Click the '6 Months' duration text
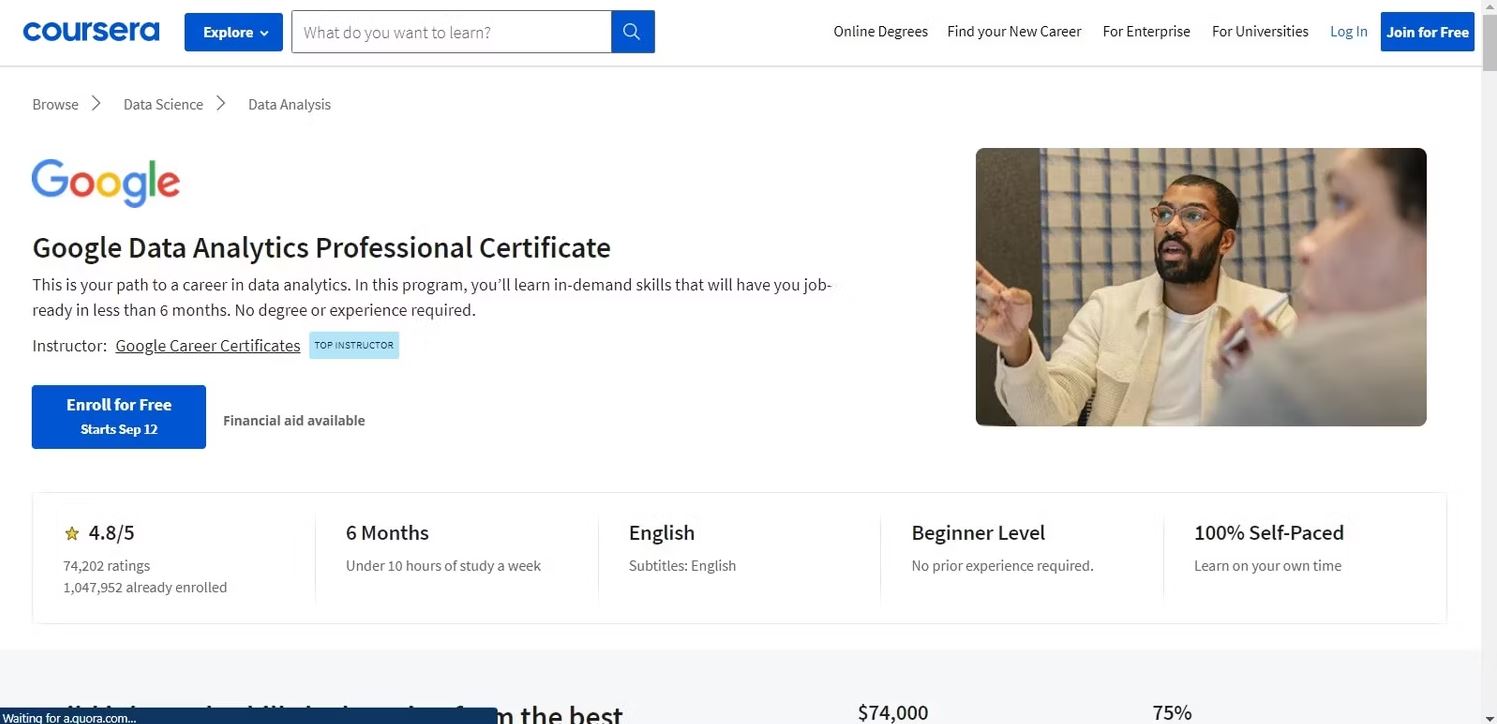1497x724 pixels. [387, 533]
